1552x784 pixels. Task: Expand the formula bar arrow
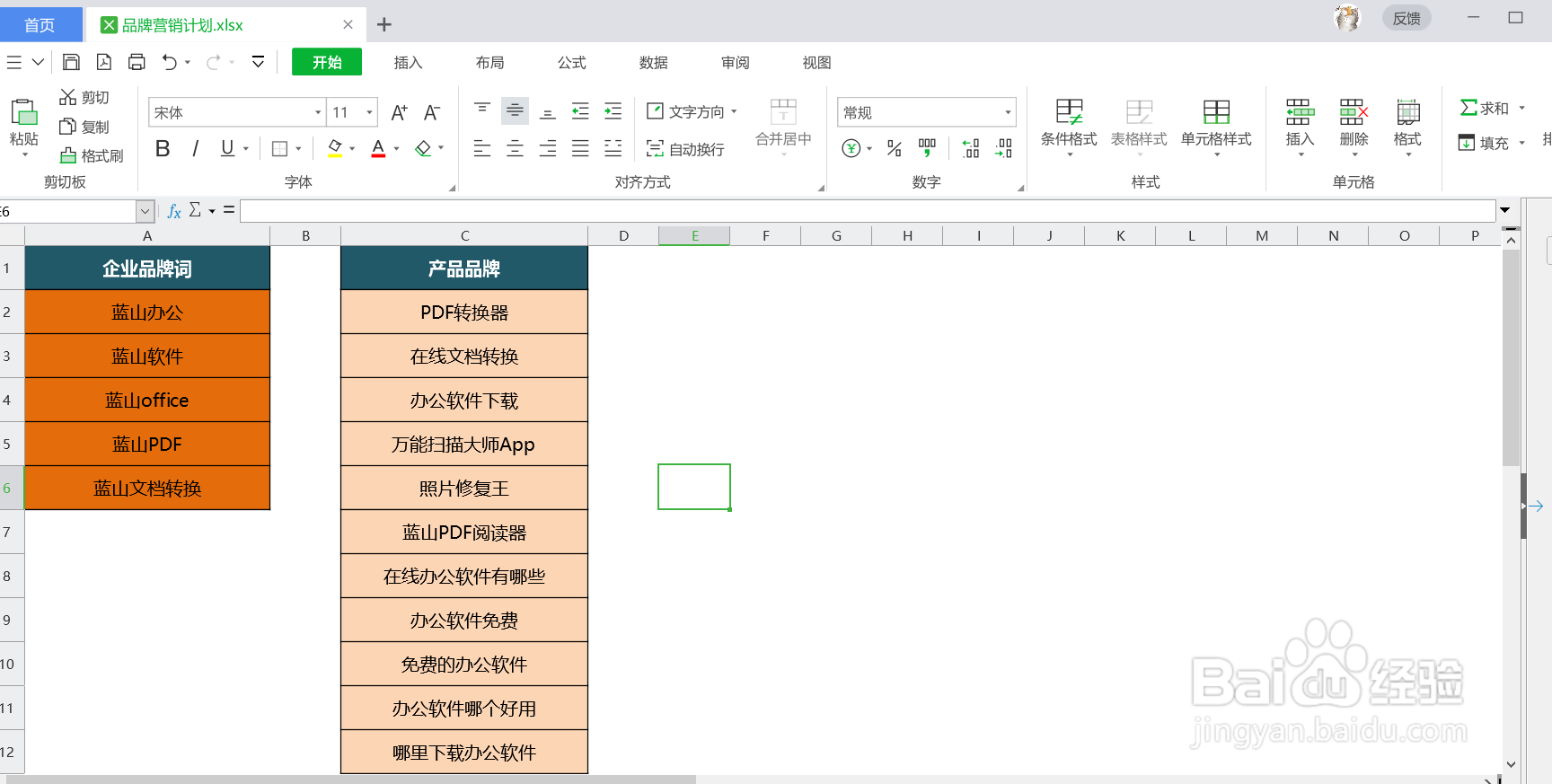point(1504,210)
